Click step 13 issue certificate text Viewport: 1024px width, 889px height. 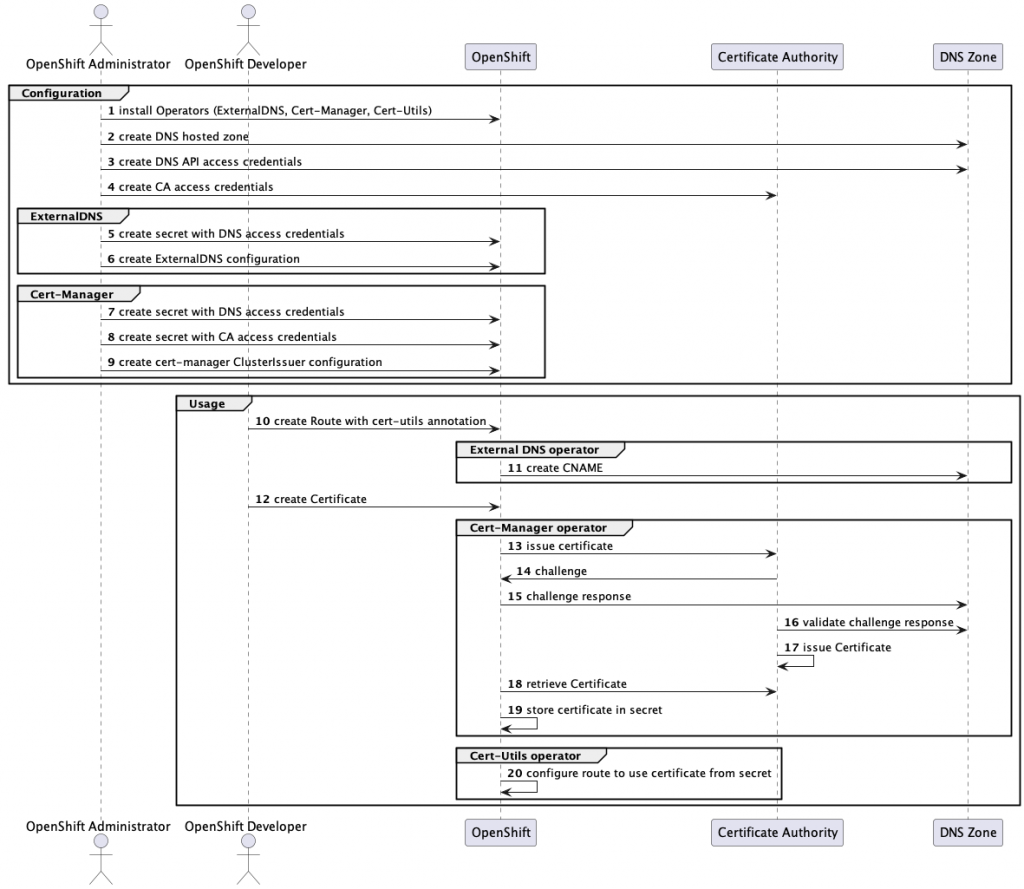point(560,546)
